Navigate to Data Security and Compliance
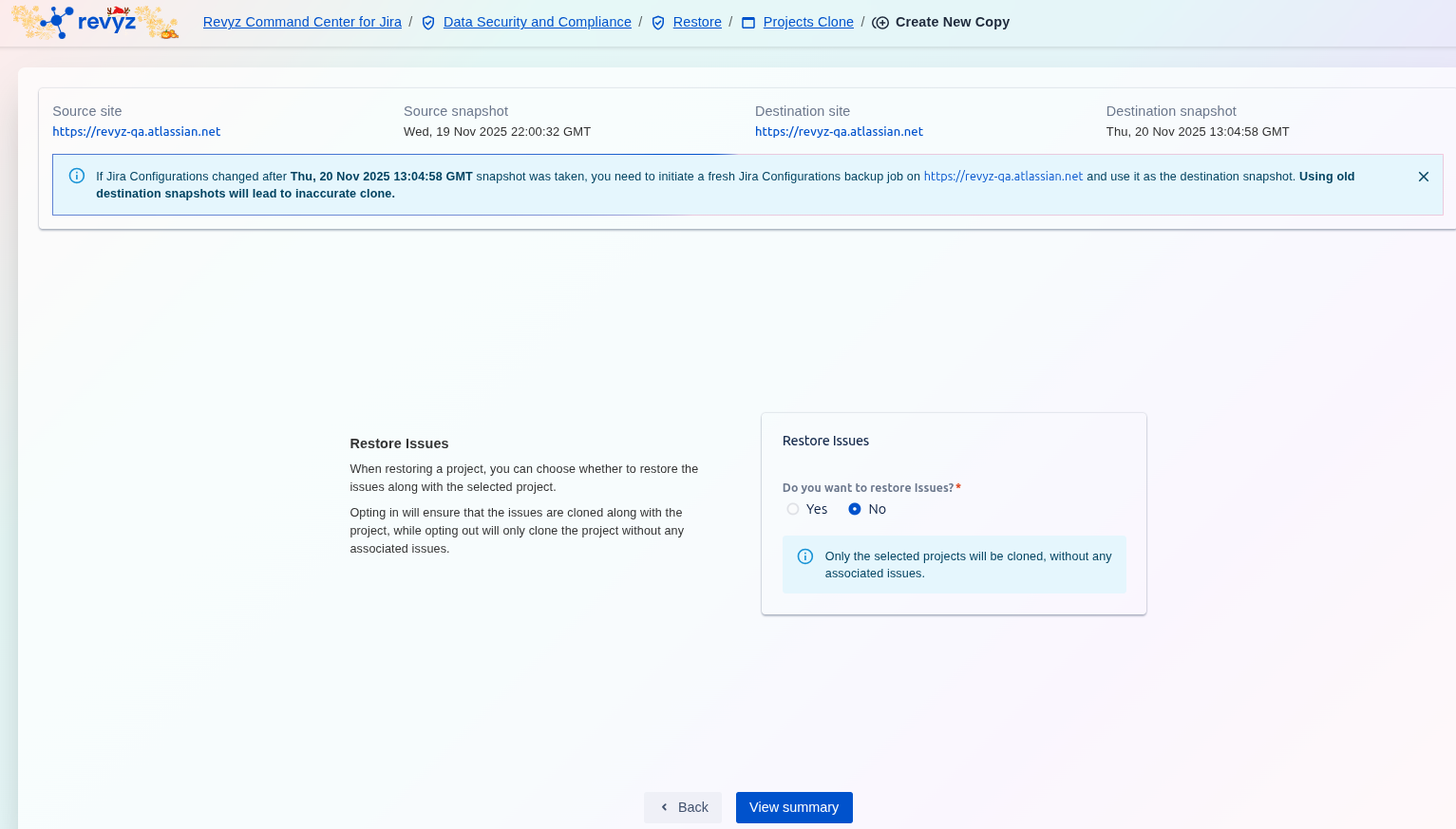The height and width of the screenshot is (829, 1456). coord(537,22)
